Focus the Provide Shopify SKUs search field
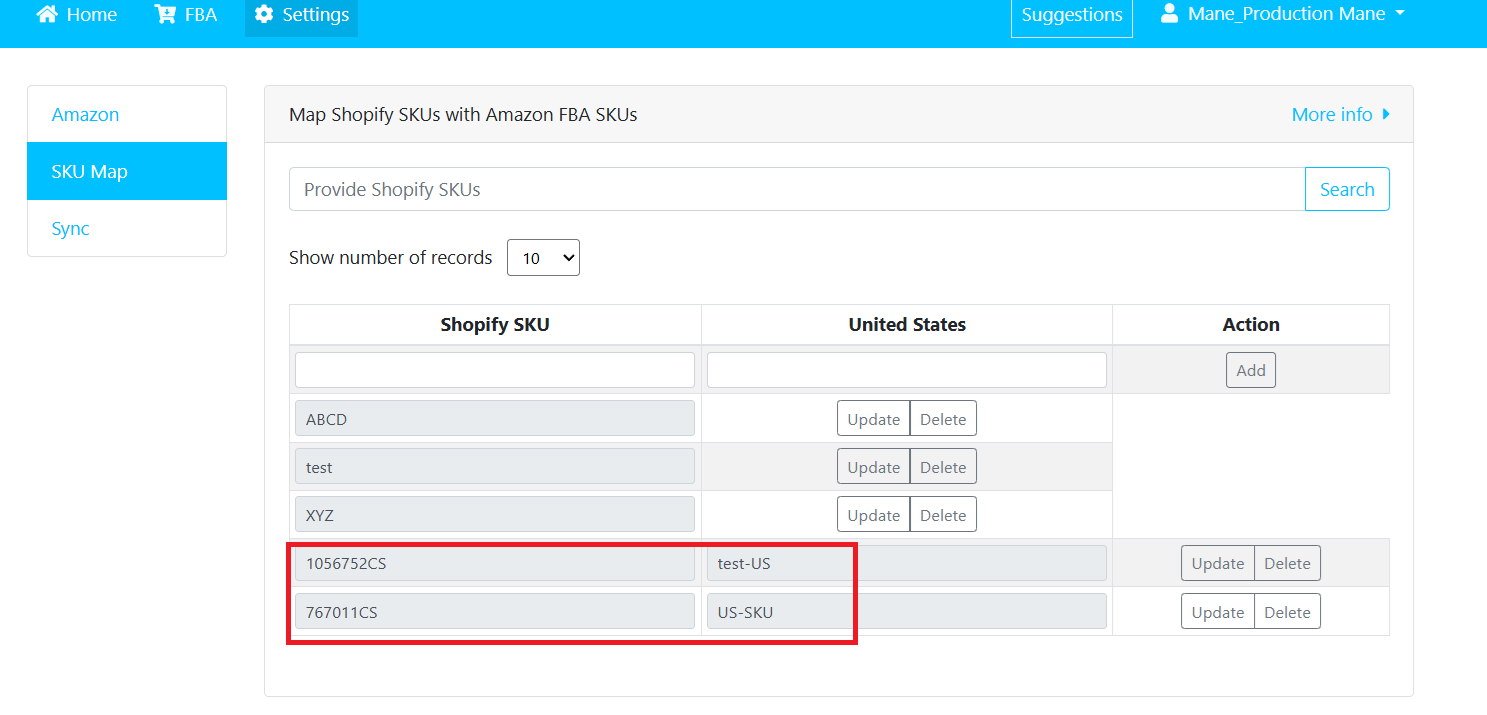The image size is (1487, 715). tap(797, 189)
